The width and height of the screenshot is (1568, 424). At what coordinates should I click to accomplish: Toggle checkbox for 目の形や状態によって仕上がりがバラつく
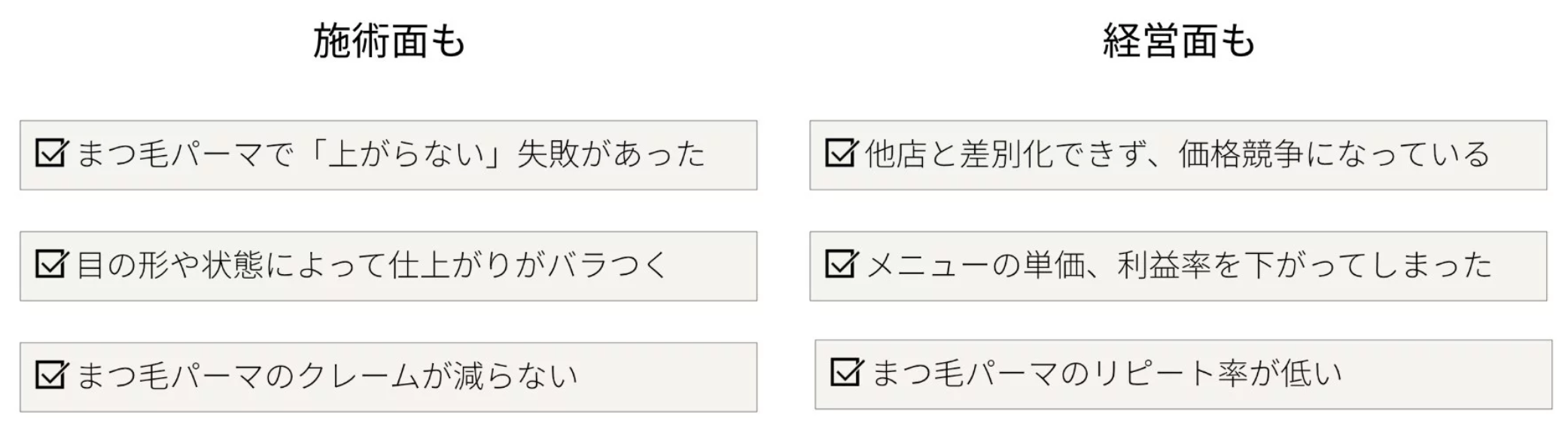pyautogui.click(x=51, y=264)
